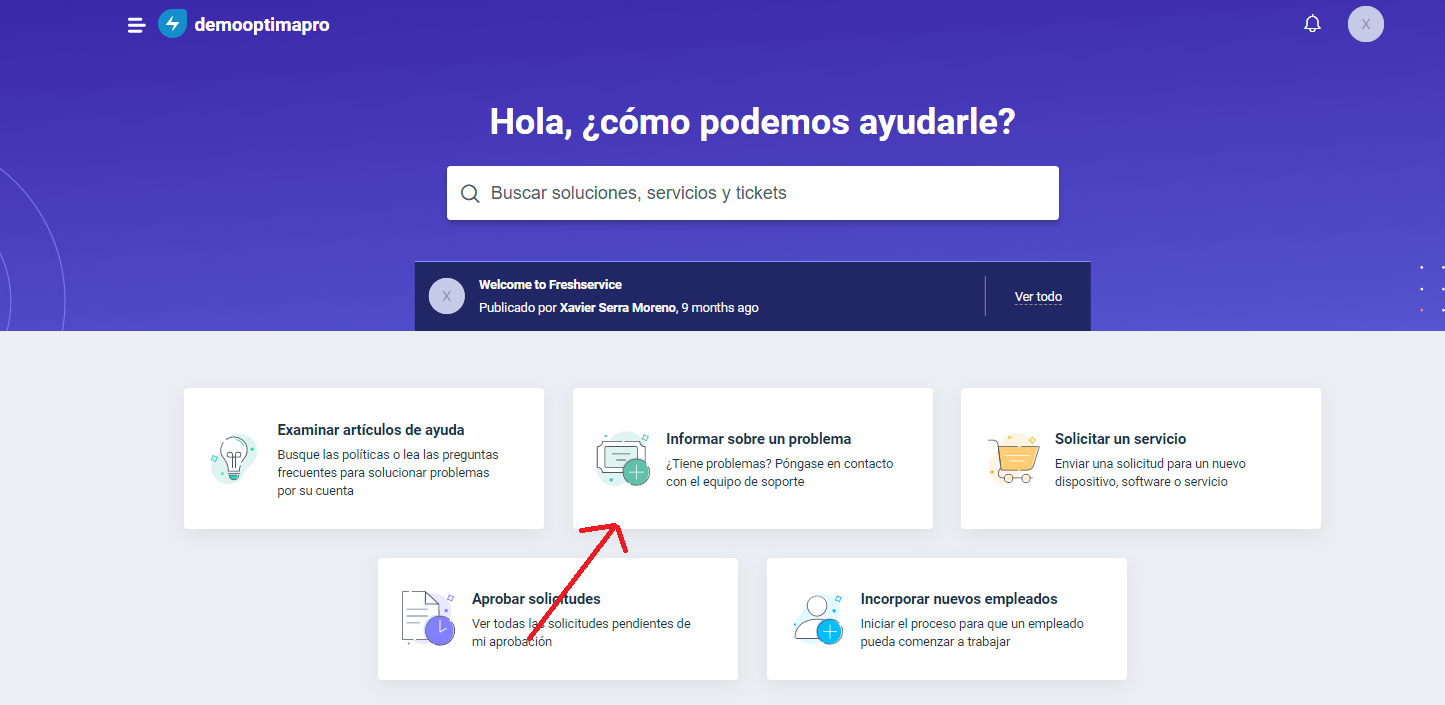
Task: Click the ticket icon for reporting a problem
Action: coord(622,459)
